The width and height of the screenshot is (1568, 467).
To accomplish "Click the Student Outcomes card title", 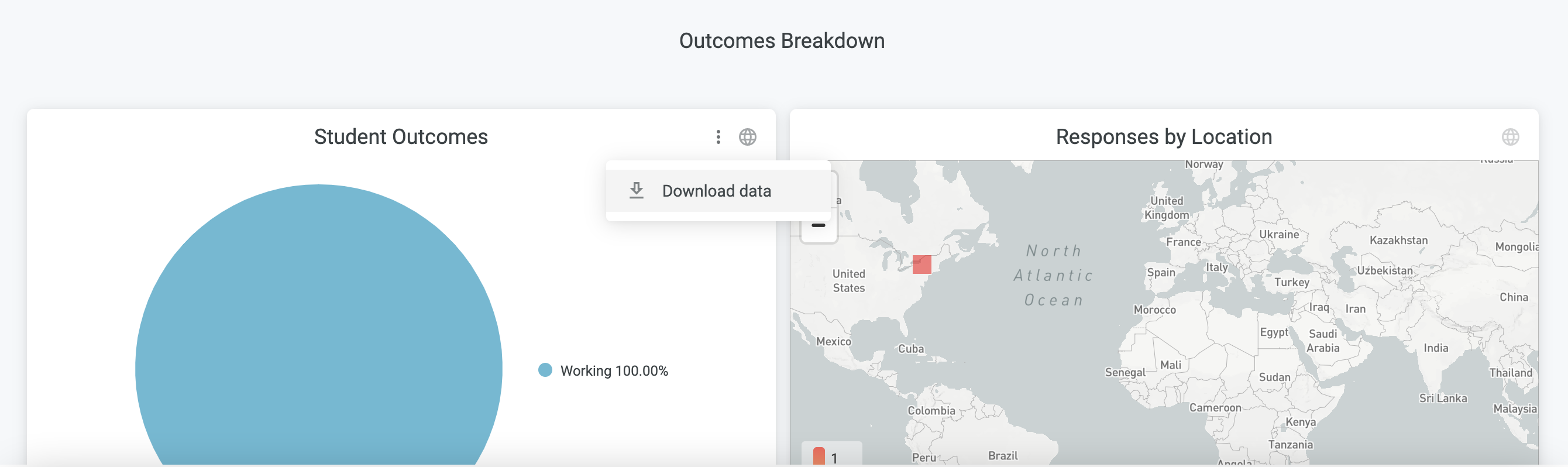I will [x=401, y=137].
